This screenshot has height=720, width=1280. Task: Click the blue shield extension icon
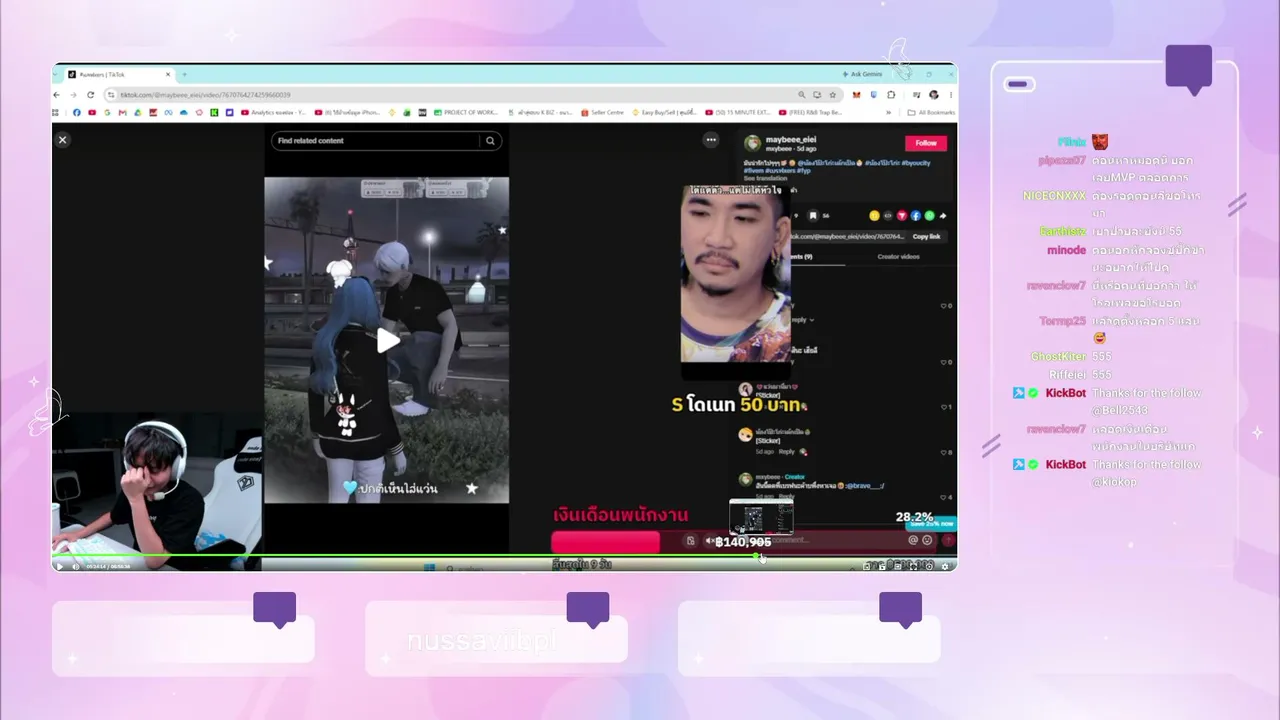(x=874, y=95)
